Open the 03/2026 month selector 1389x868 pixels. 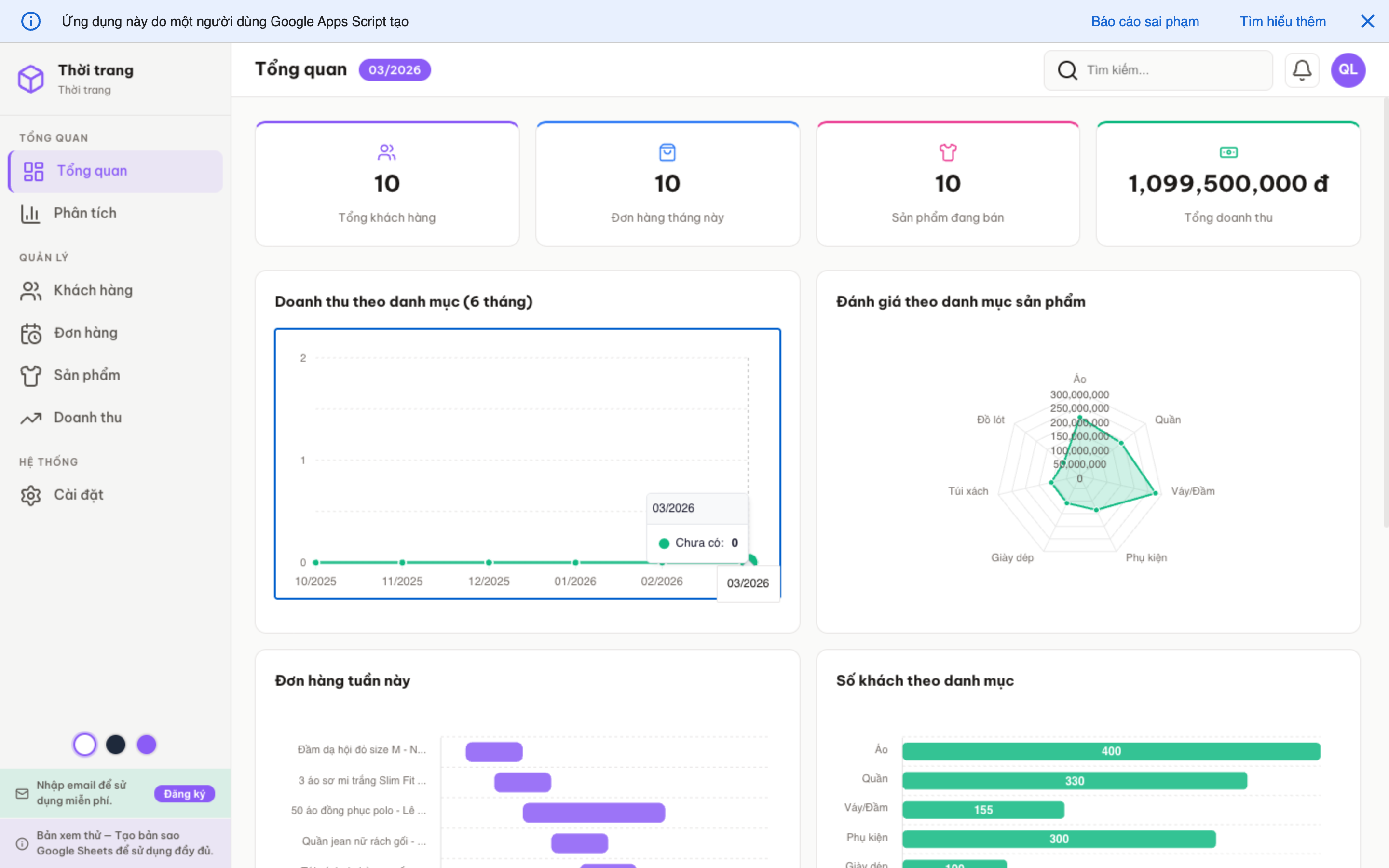[395, 69]
